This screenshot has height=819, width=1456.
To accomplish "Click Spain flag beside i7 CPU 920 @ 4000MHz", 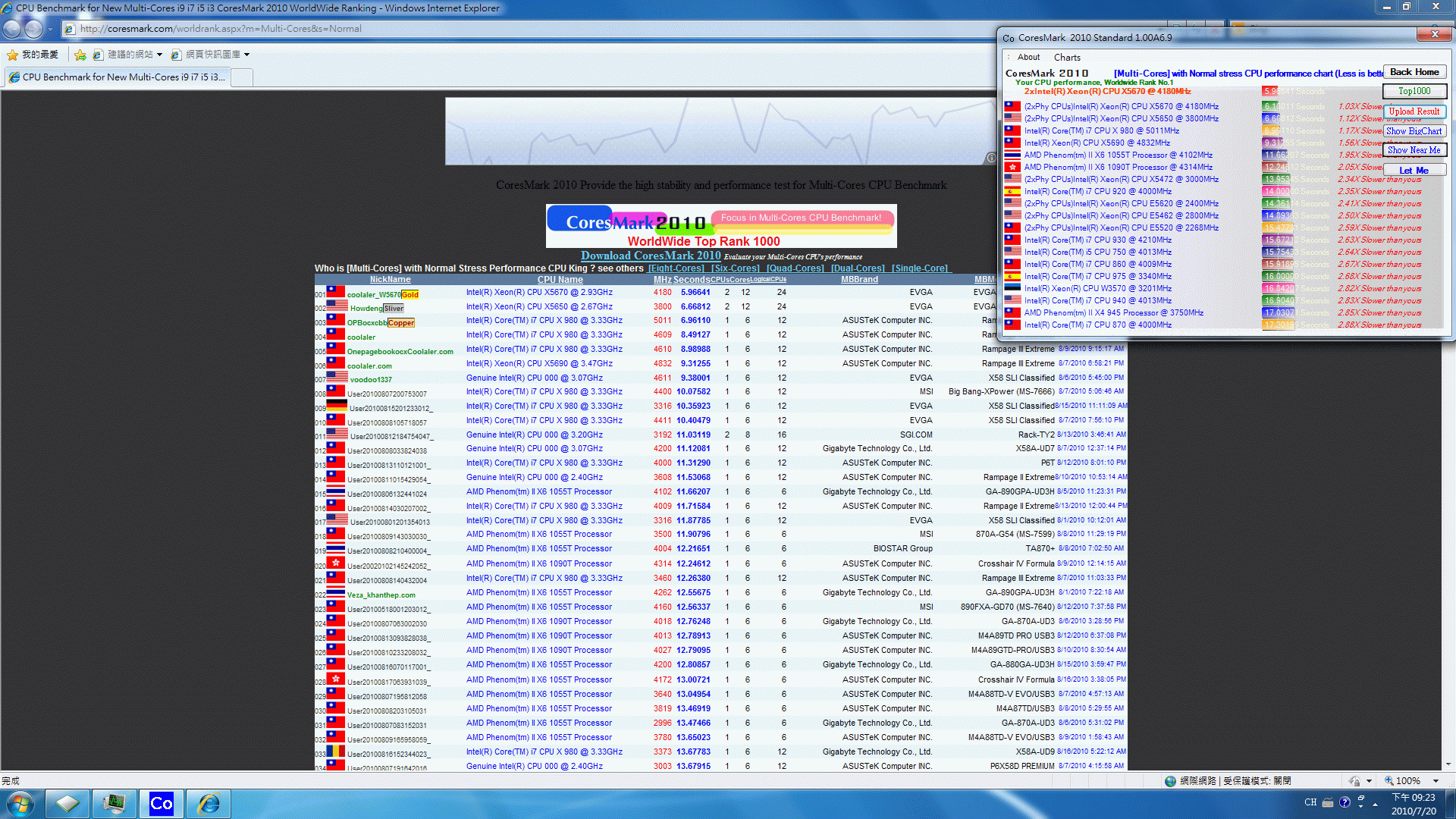I will pos(1012,191).
